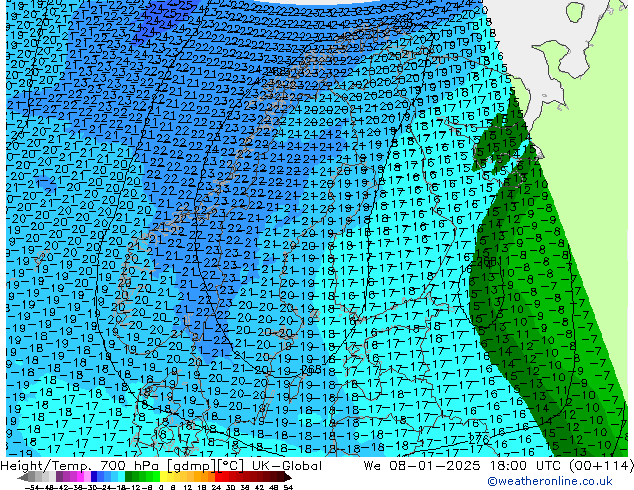Click the (00+114) forecast hour text
Screen dimensions: 634x490
click(601, 466)
